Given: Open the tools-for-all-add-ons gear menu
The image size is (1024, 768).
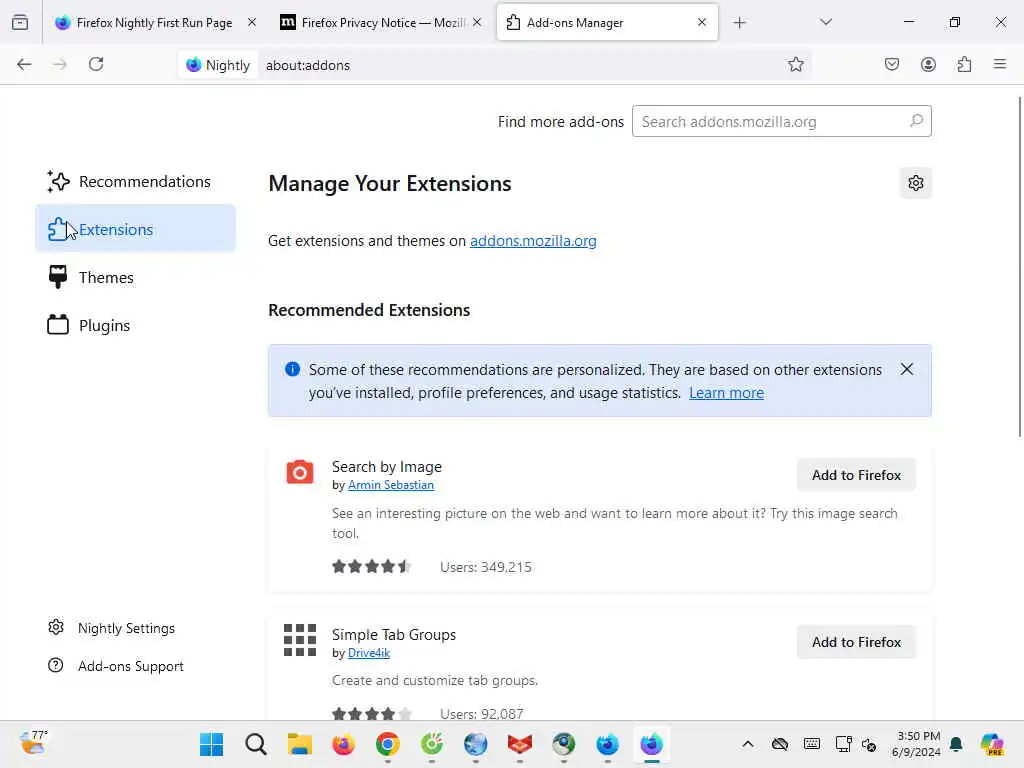Looking at the screenshot, I should [916, 183].
